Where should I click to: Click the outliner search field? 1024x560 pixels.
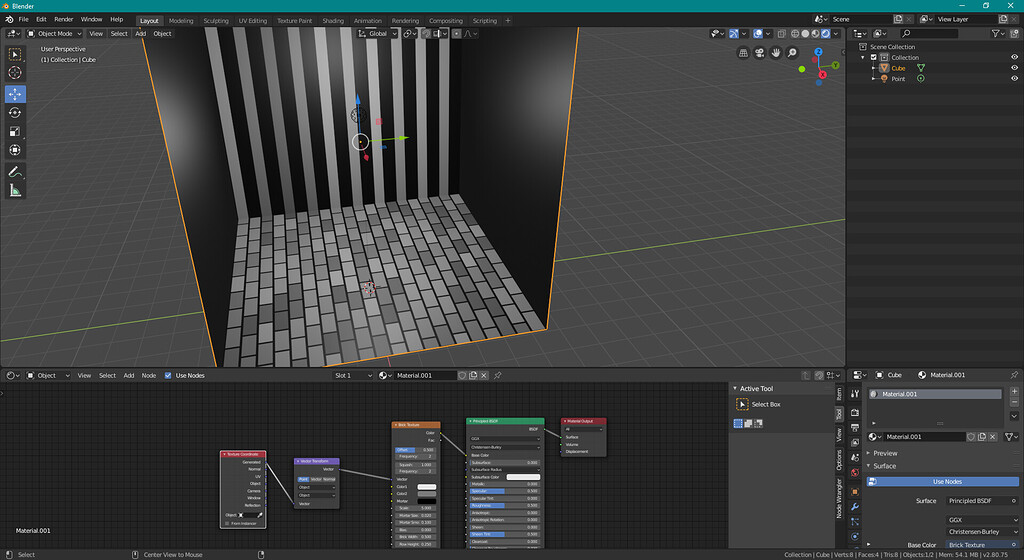(929, 33)
